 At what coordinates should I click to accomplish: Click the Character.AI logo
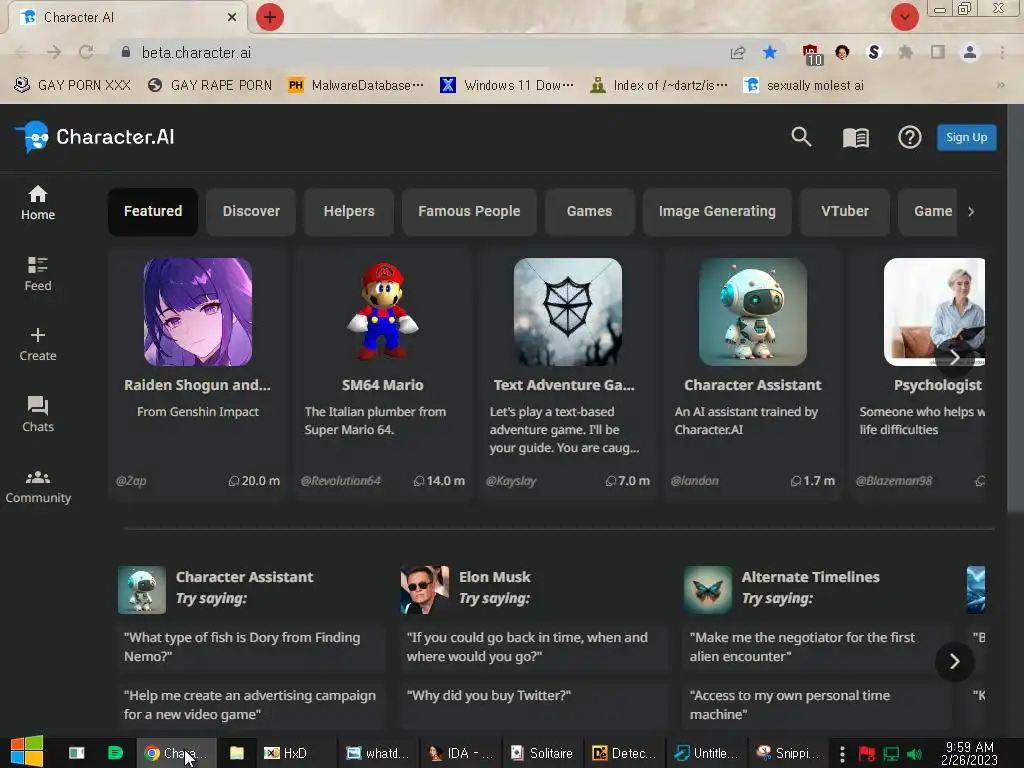(95, 137)
